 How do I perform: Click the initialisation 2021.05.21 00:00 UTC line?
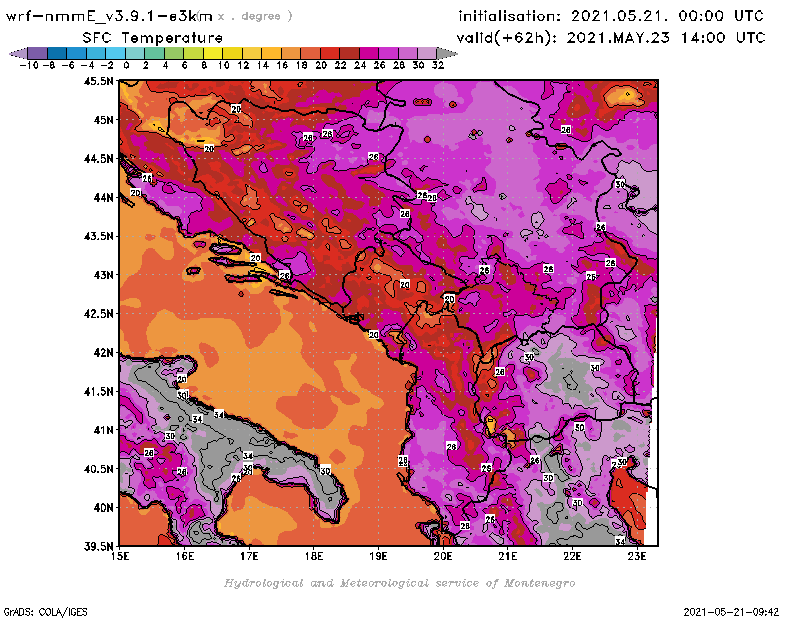pyautogui.click(x=611, y=16)
